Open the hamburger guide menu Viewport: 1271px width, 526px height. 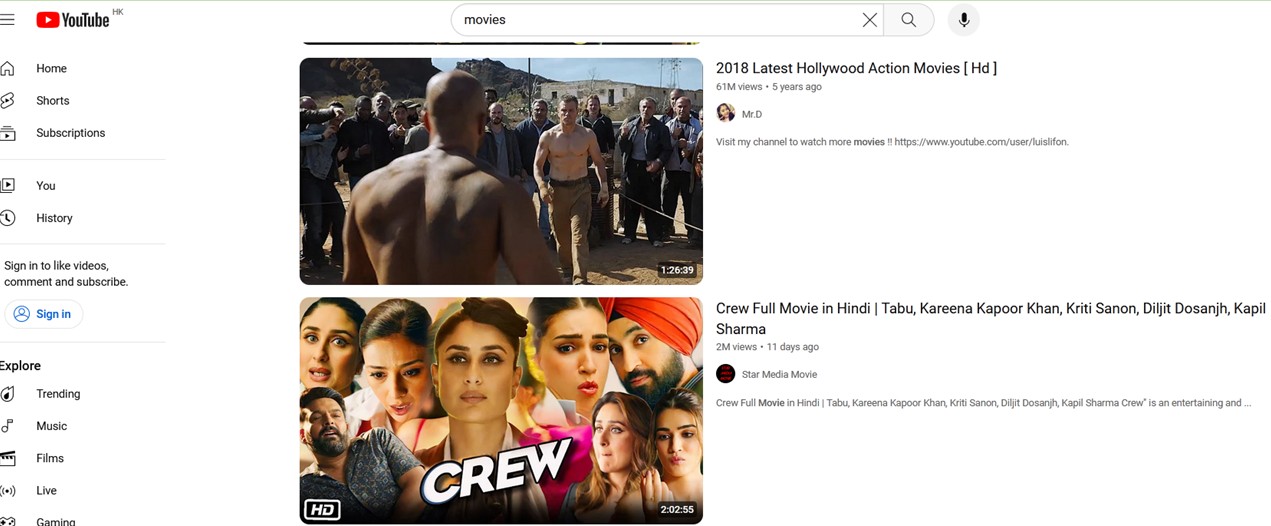coord(7,20)
